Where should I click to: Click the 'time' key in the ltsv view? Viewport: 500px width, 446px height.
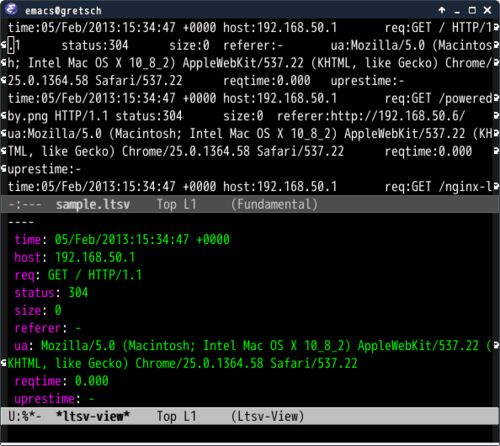pos(28,240)
